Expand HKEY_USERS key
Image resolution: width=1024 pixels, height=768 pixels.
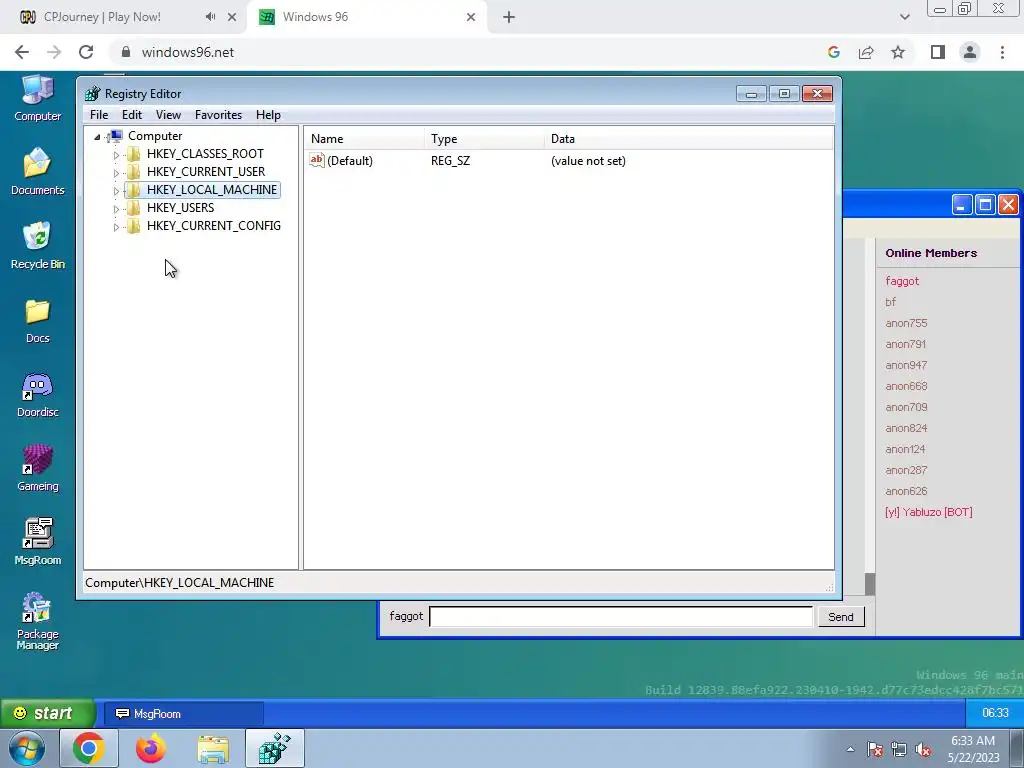[x=116, y=209]
